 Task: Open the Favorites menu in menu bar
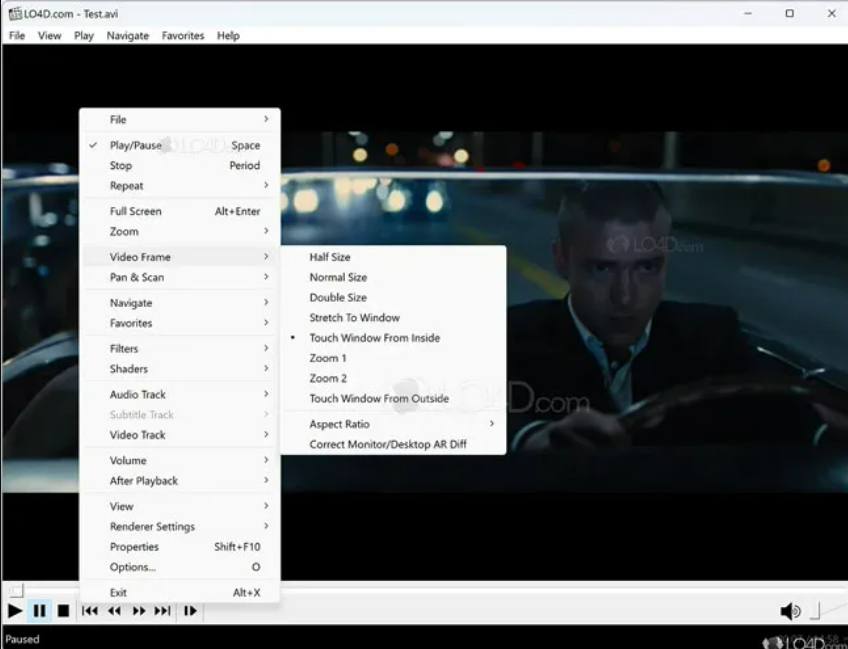pos(183,35)
